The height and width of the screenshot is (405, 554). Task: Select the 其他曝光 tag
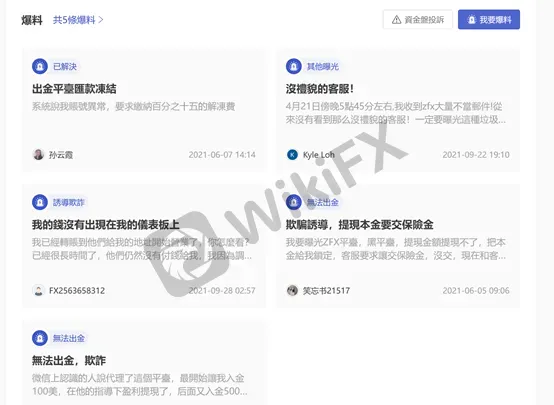click(x=323, y=66)
